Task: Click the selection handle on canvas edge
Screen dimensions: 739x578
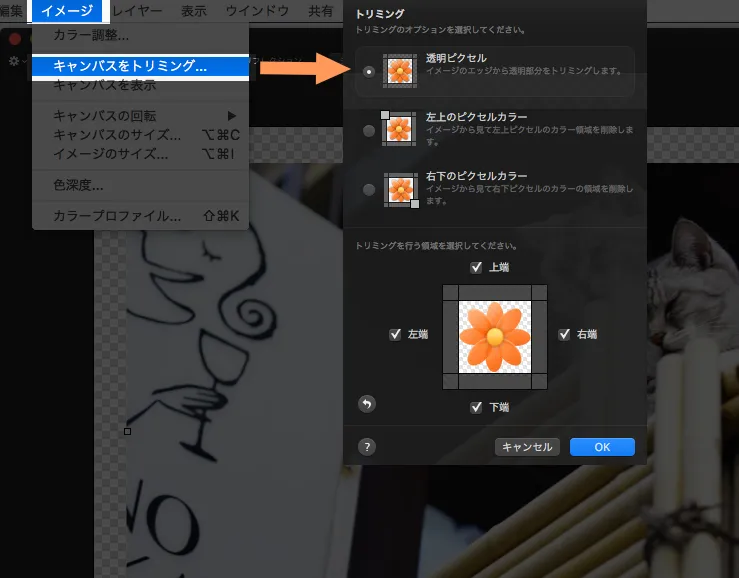Action: 127,431
